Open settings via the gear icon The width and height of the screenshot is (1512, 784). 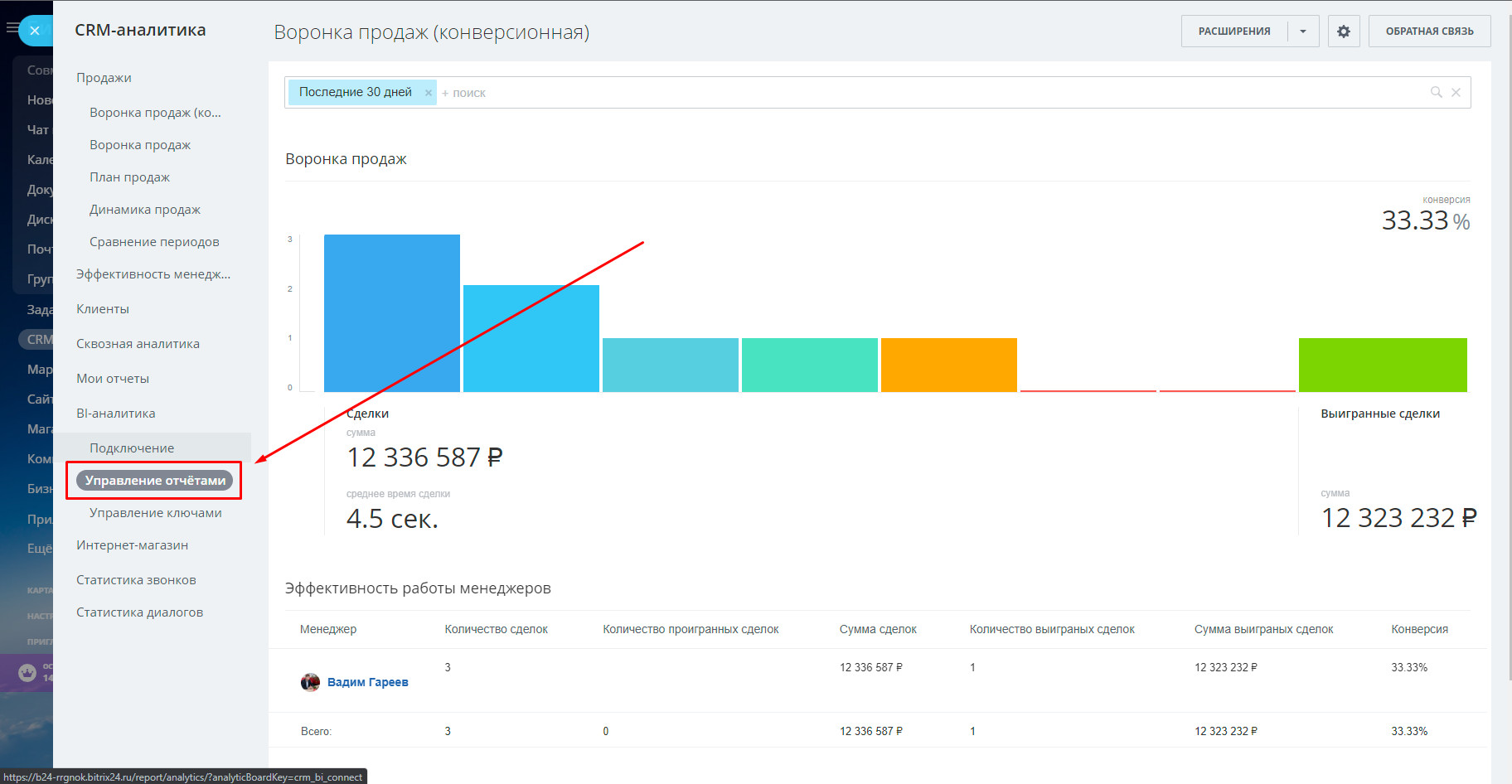(x=1343, y=31)
